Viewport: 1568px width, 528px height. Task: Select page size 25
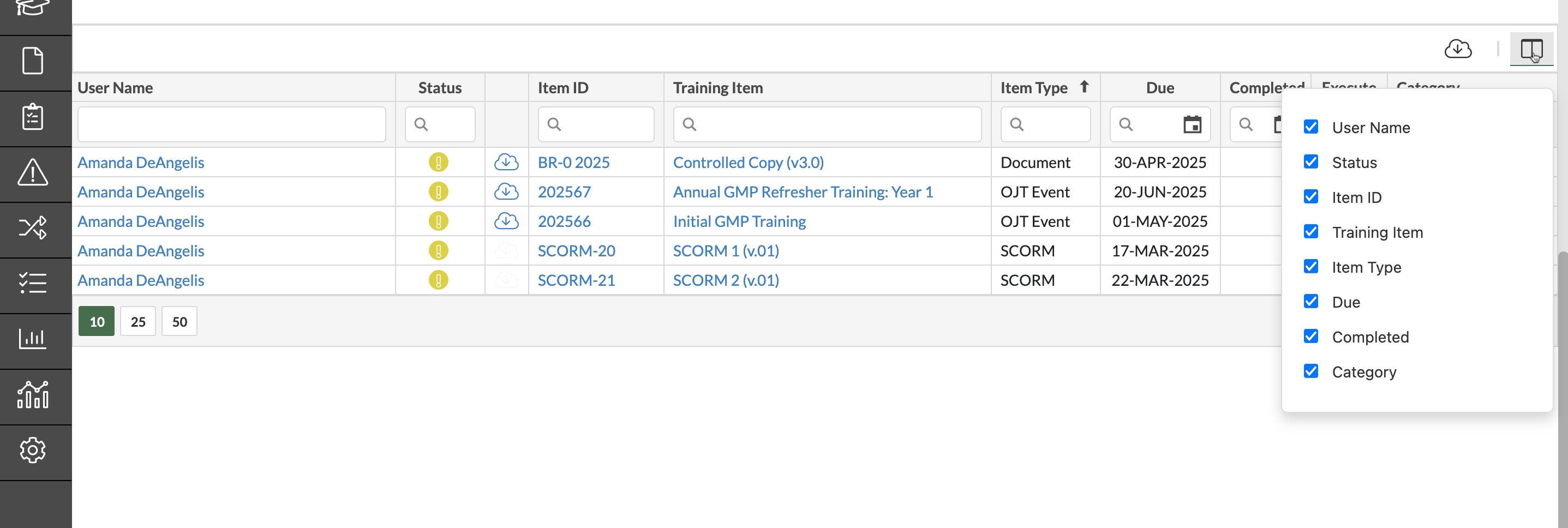point(138,321)
